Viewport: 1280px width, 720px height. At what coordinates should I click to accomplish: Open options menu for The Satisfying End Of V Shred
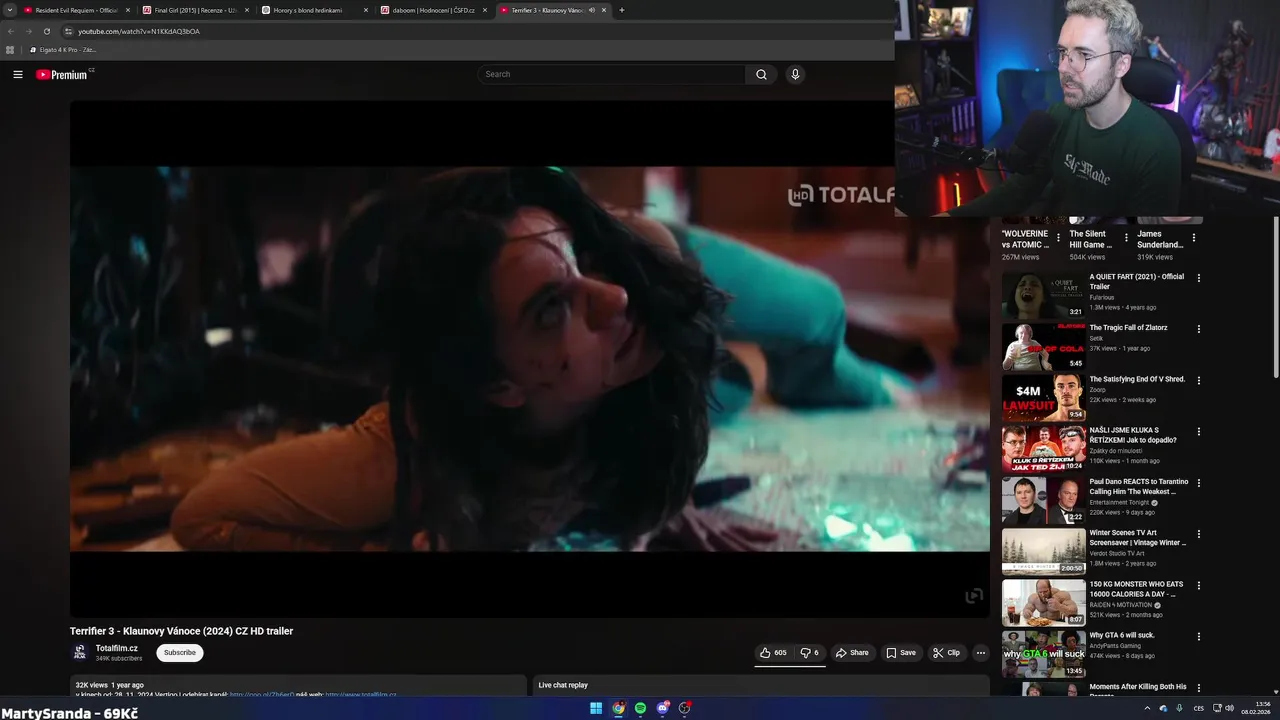[x=1199, y=380]
